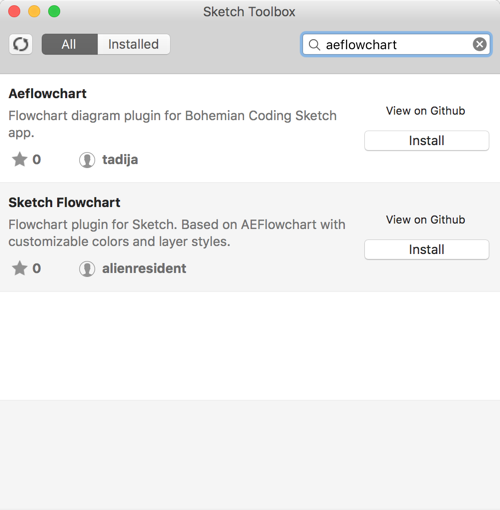Image resolution: width=500 pixels, height=510 pixels.
Task: Close the Sketch Toolbox window
Action: [14, 11]
